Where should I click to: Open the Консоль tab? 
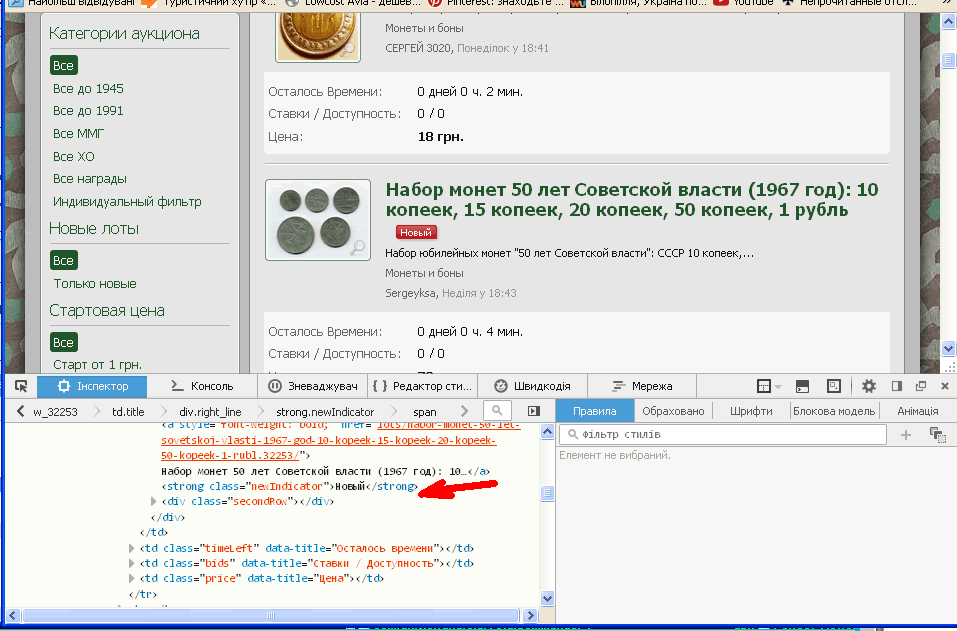point(203,386)
